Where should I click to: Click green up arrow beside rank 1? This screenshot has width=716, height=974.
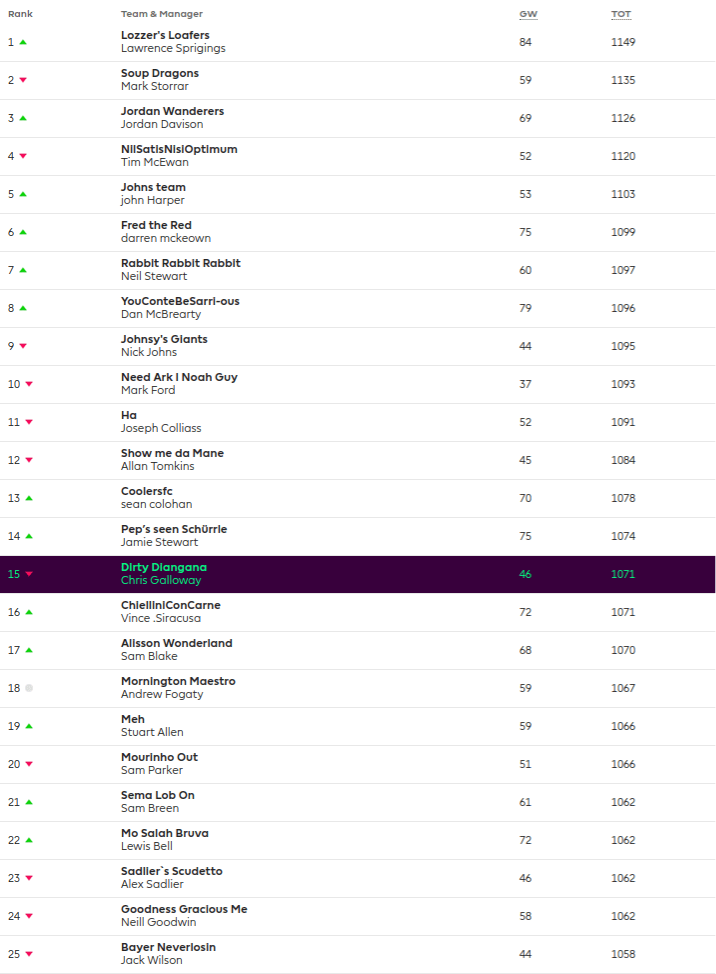23,42
